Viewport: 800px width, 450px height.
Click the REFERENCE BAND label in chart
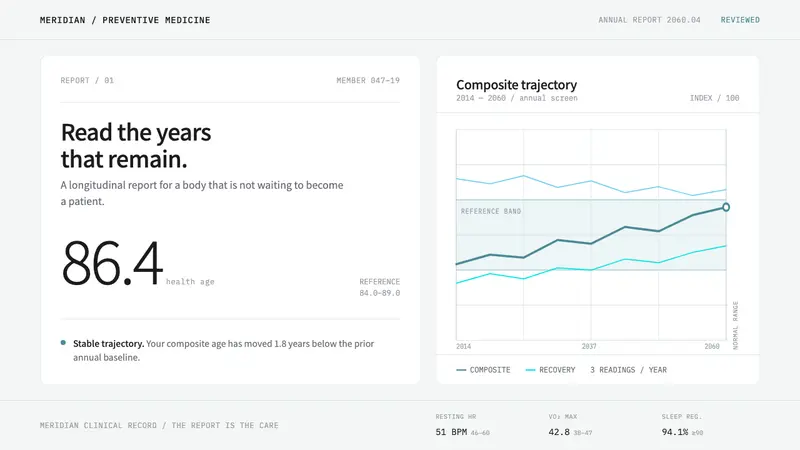coord(491,211)
